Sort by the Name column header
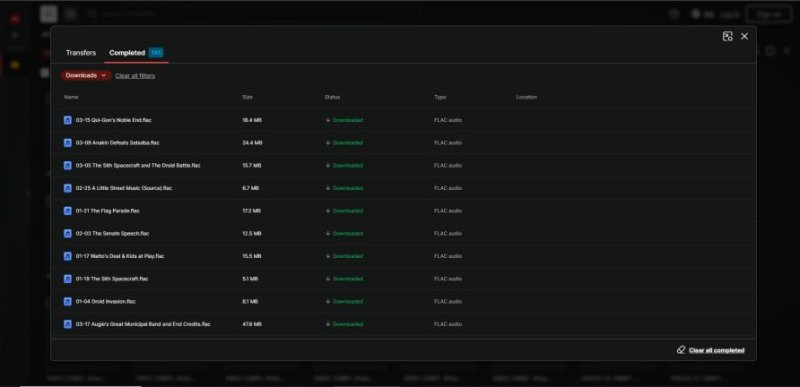This screenshot has width=800, height=387. pyautogui.click(x=71, y=97)
